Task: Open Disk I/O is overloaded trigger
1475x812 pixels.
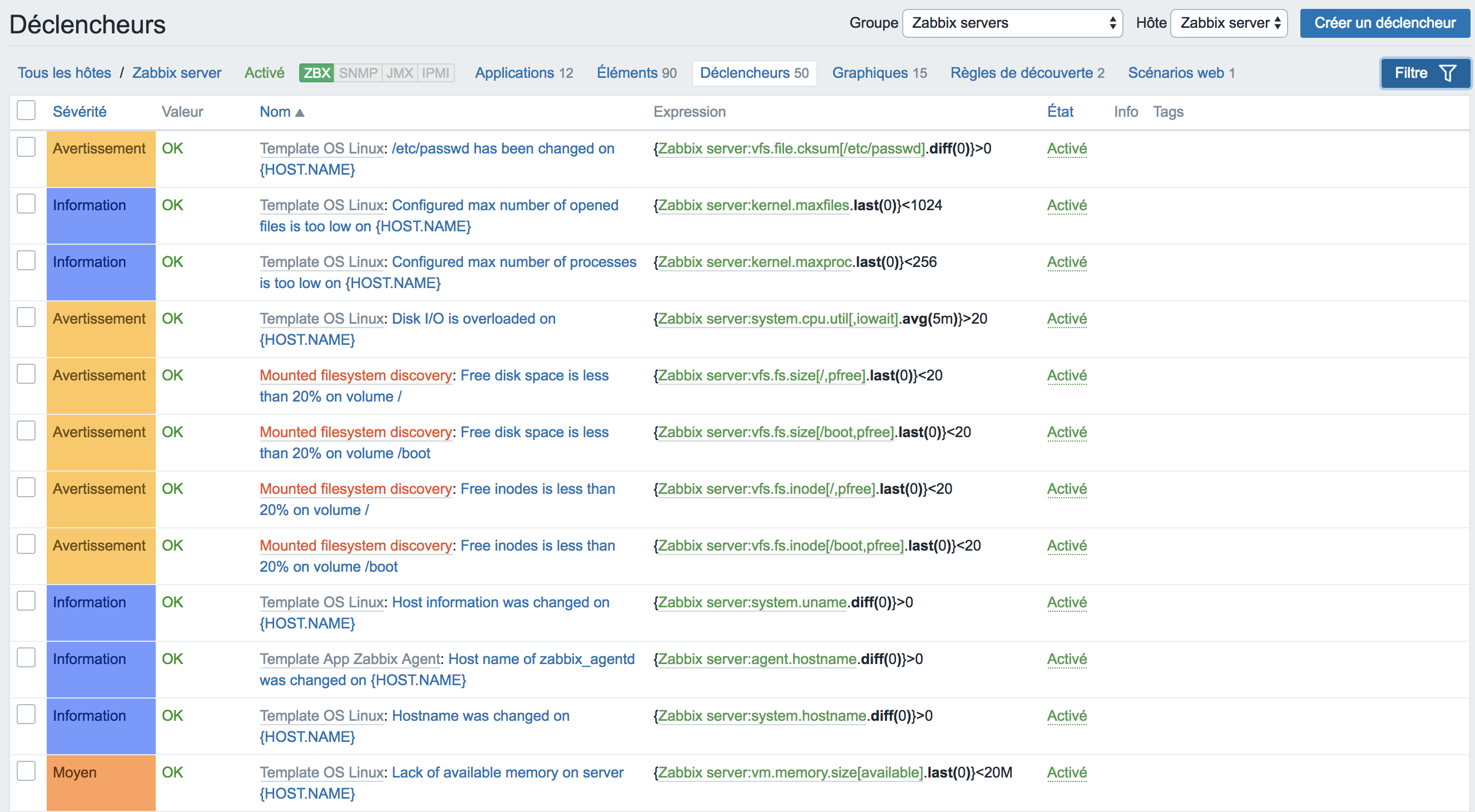Action: pyautogui.click(x=409, y=329)
